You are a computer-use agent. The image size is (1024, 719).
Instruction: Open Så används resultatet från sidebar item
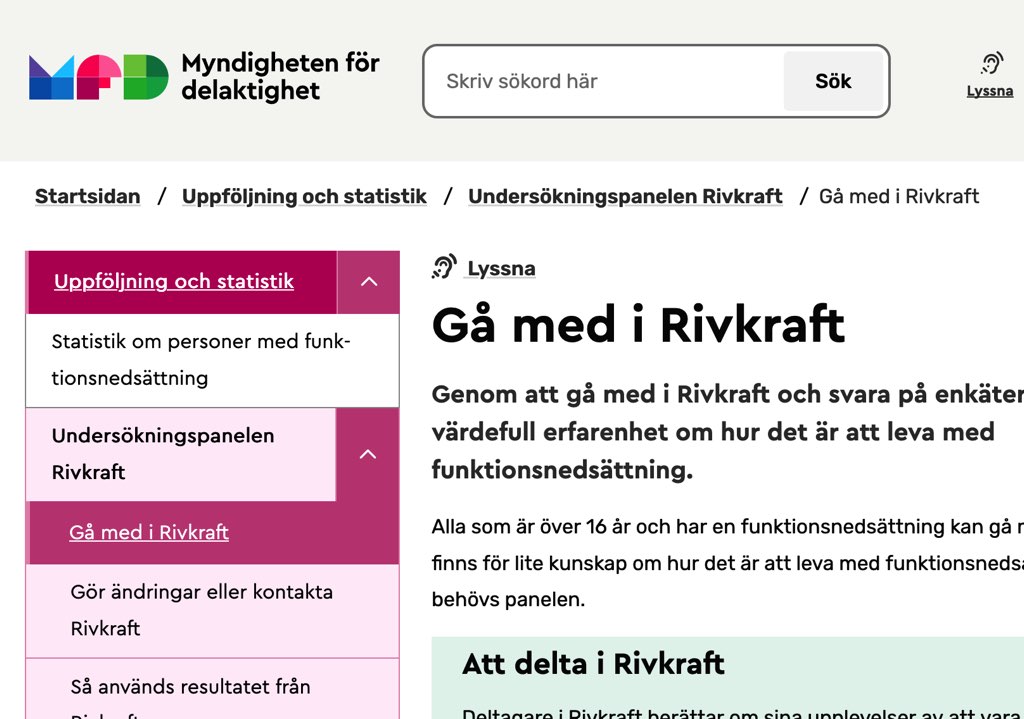coord(212,690)
